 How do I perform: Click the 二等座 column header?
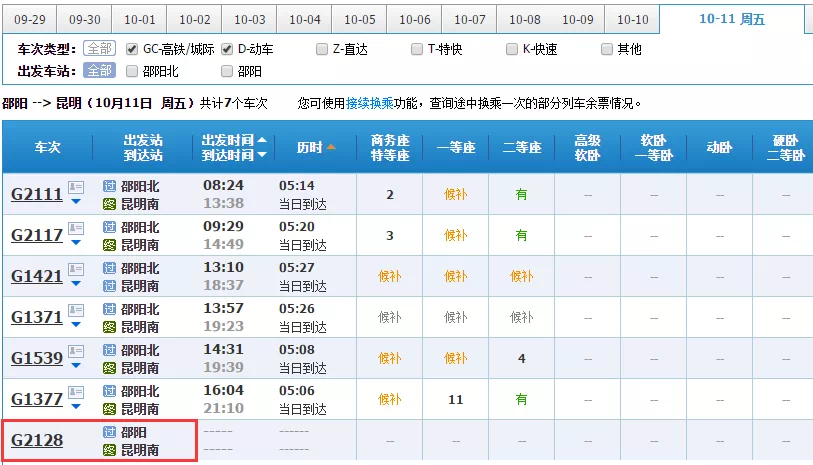pos(522,147)
